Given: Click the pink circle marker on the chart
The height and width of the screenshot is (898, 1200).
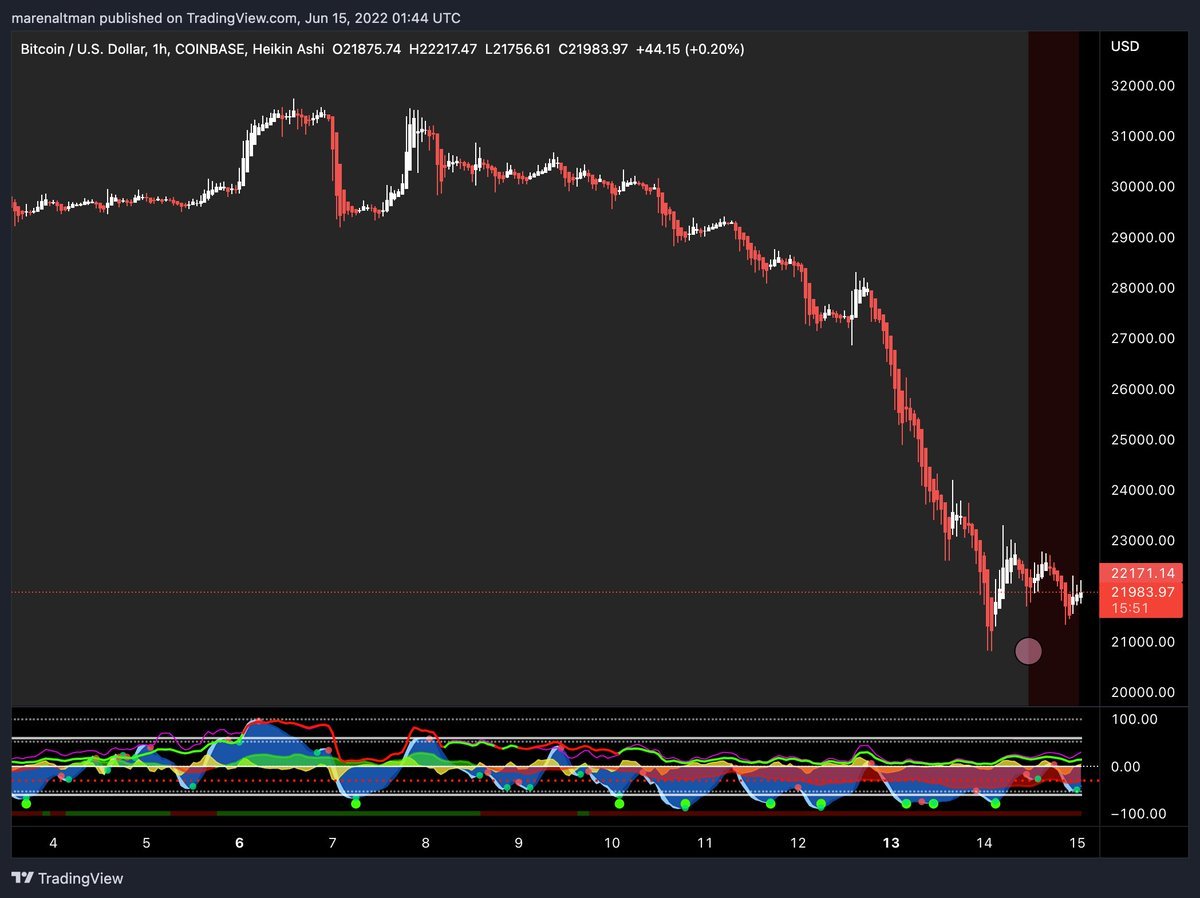Looking at the screenshot, I should click(1028, 651).
